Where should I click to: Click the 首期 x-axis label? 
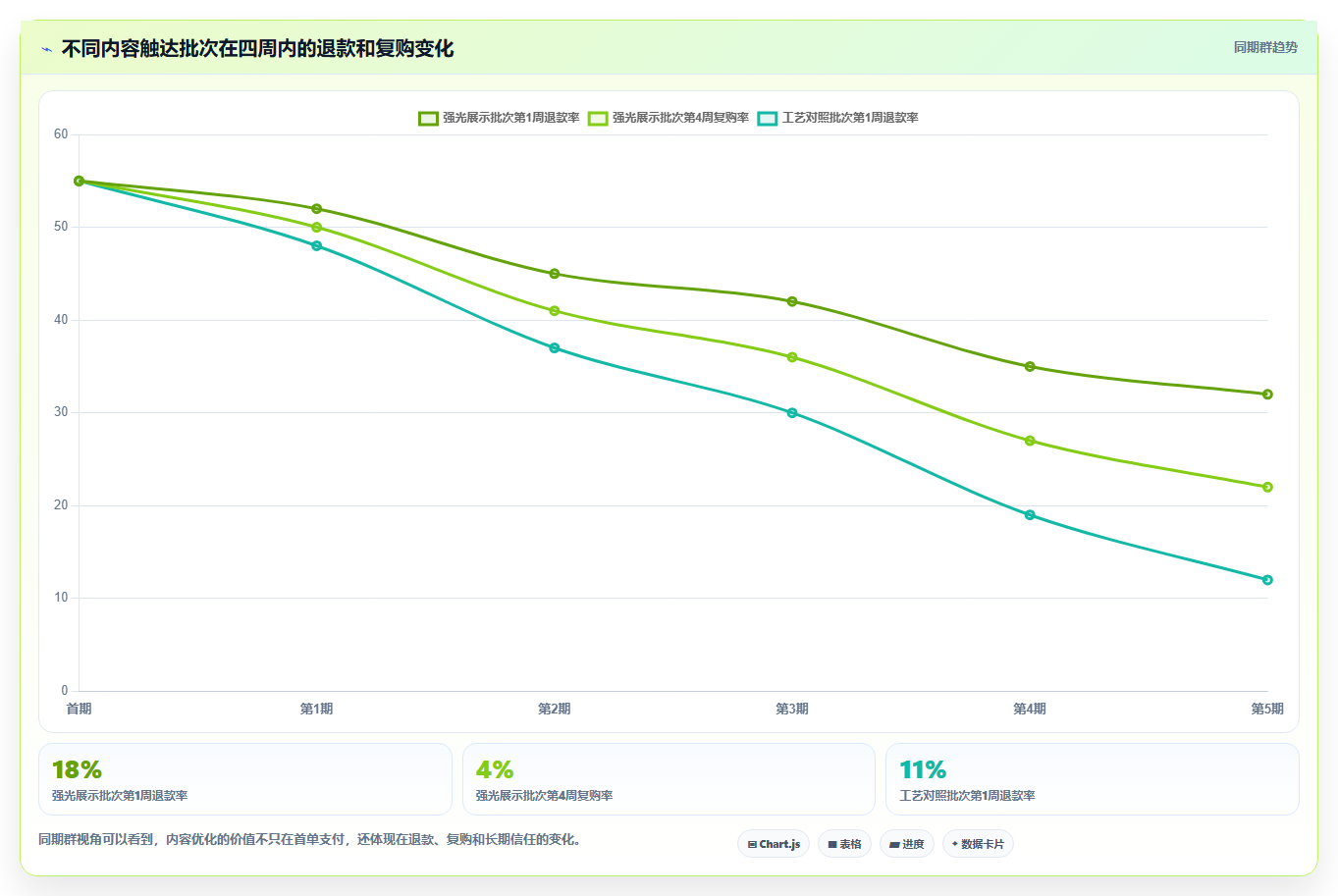[x=79, y=709]
